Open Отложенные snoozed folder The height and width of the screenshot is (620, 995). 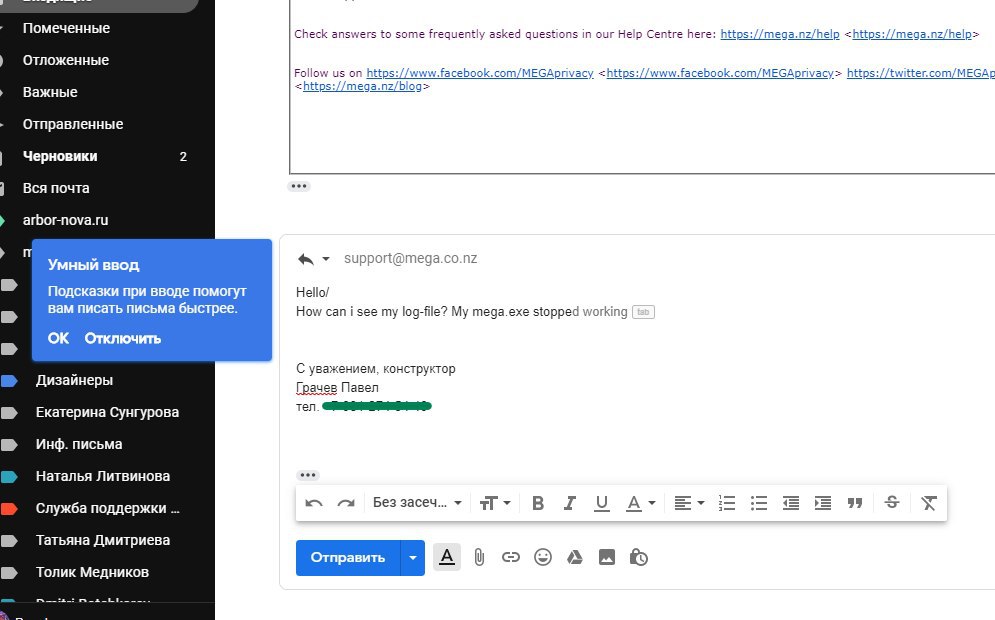tap(65, 60)
